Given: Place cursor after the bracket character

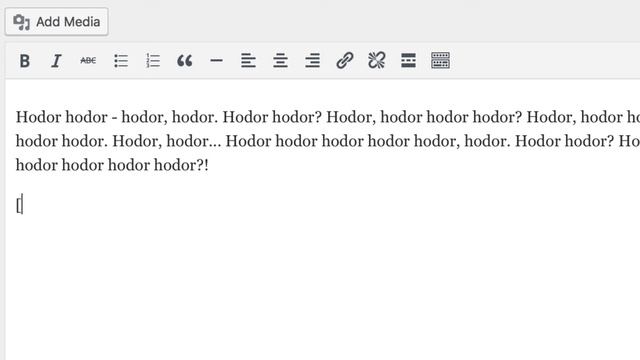Looking at the screenshot, I should point(21,205).
